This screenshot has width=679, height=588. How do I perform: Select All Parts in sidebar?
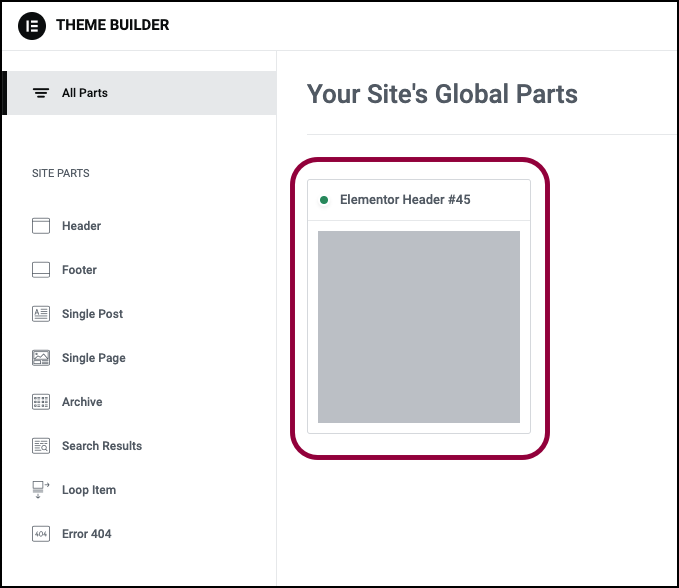tap(139, 93)
